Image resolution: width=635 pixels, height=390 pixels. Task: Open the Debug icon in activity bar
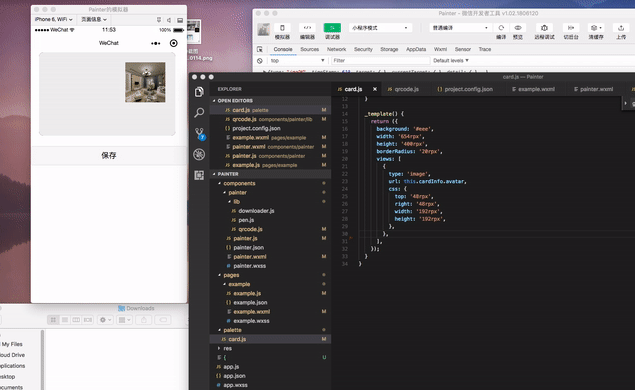point(199,154)
